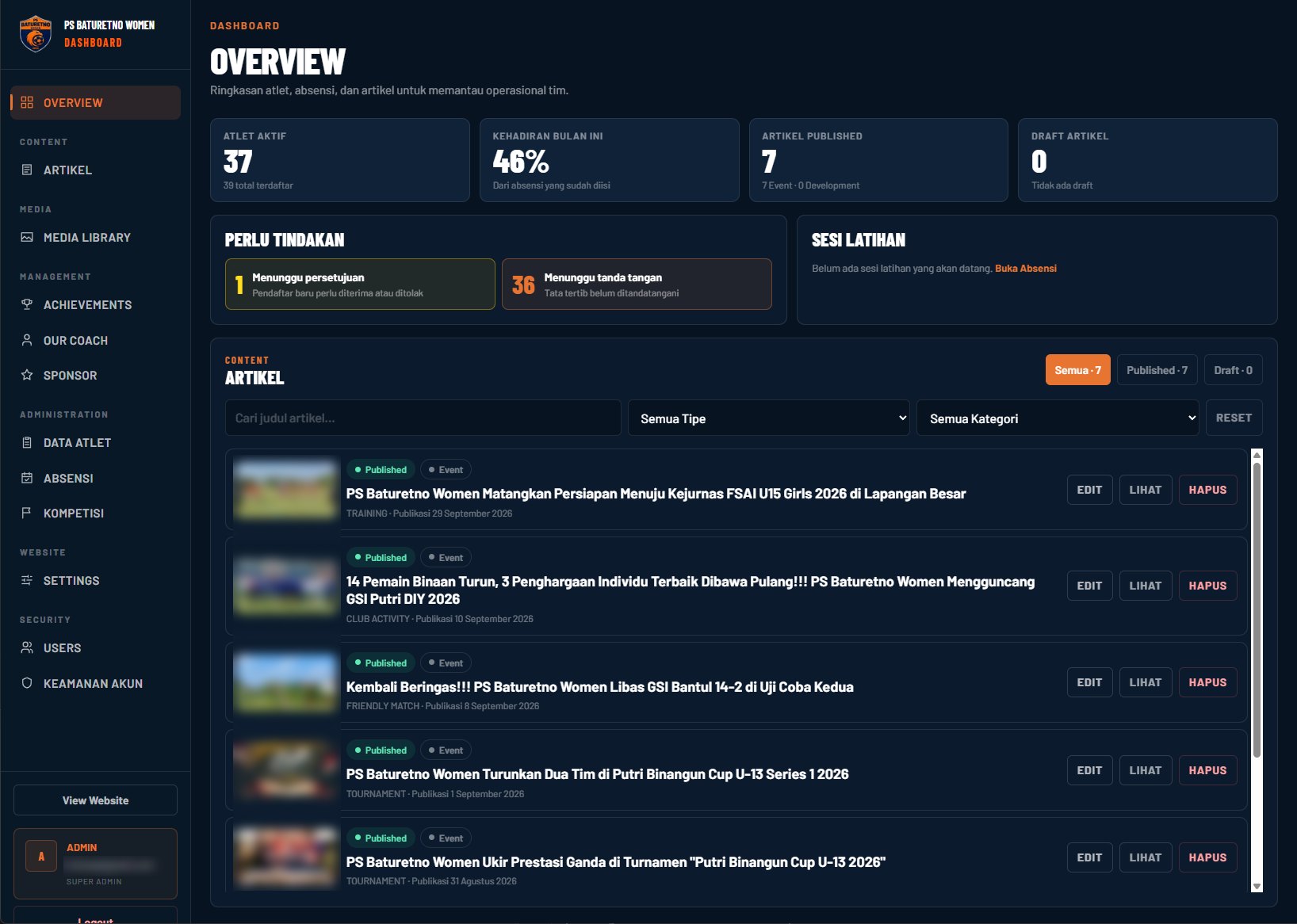The height and width of the screenshot is (924, 1297).
Task: Click LIHAT on the Ukir Prestasi Ganda article
Action: click(x=1145, y=857)
